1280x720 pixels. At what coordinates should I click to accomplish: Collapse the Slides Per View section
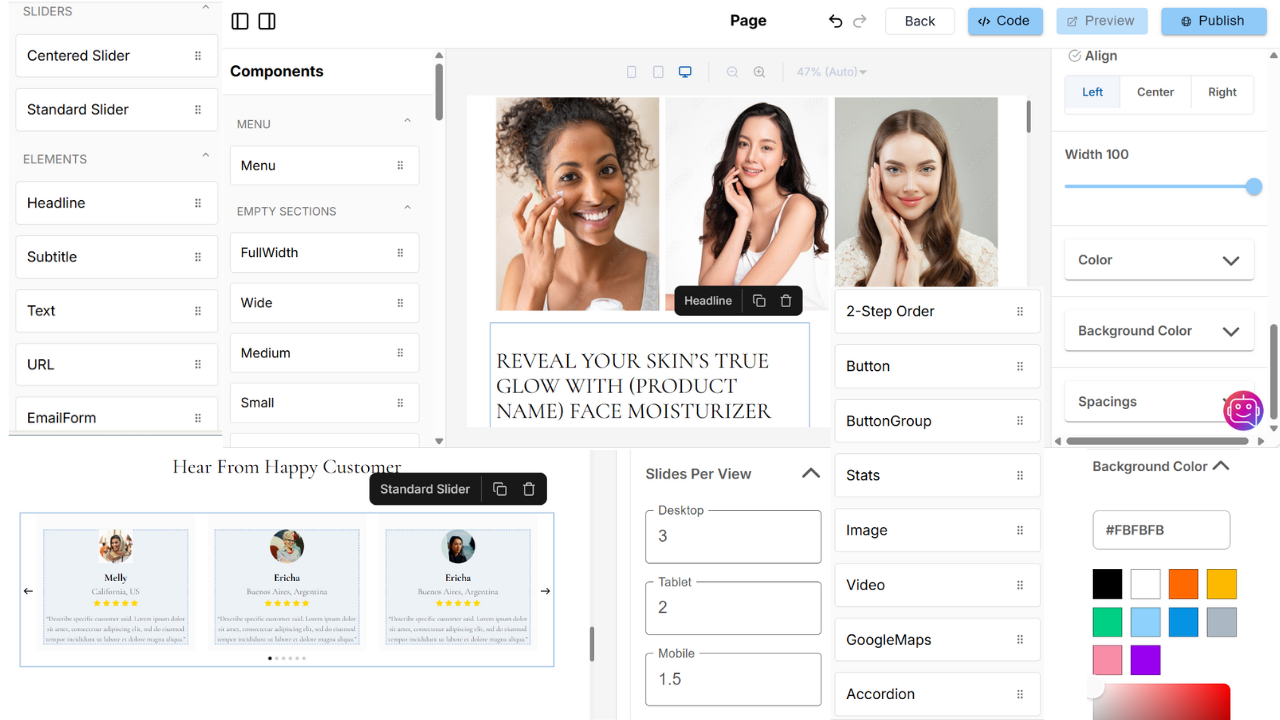tap(810, 473)
